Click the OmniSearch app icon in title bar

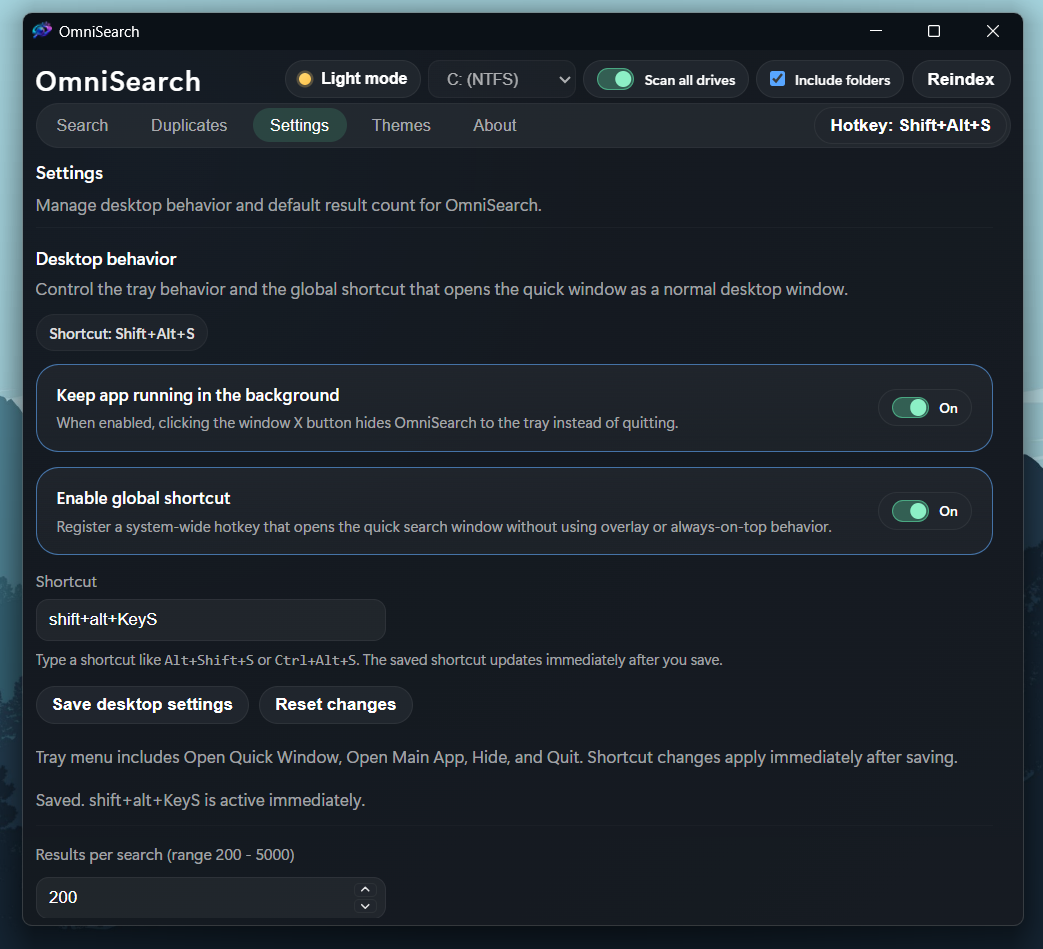point(42,31)
